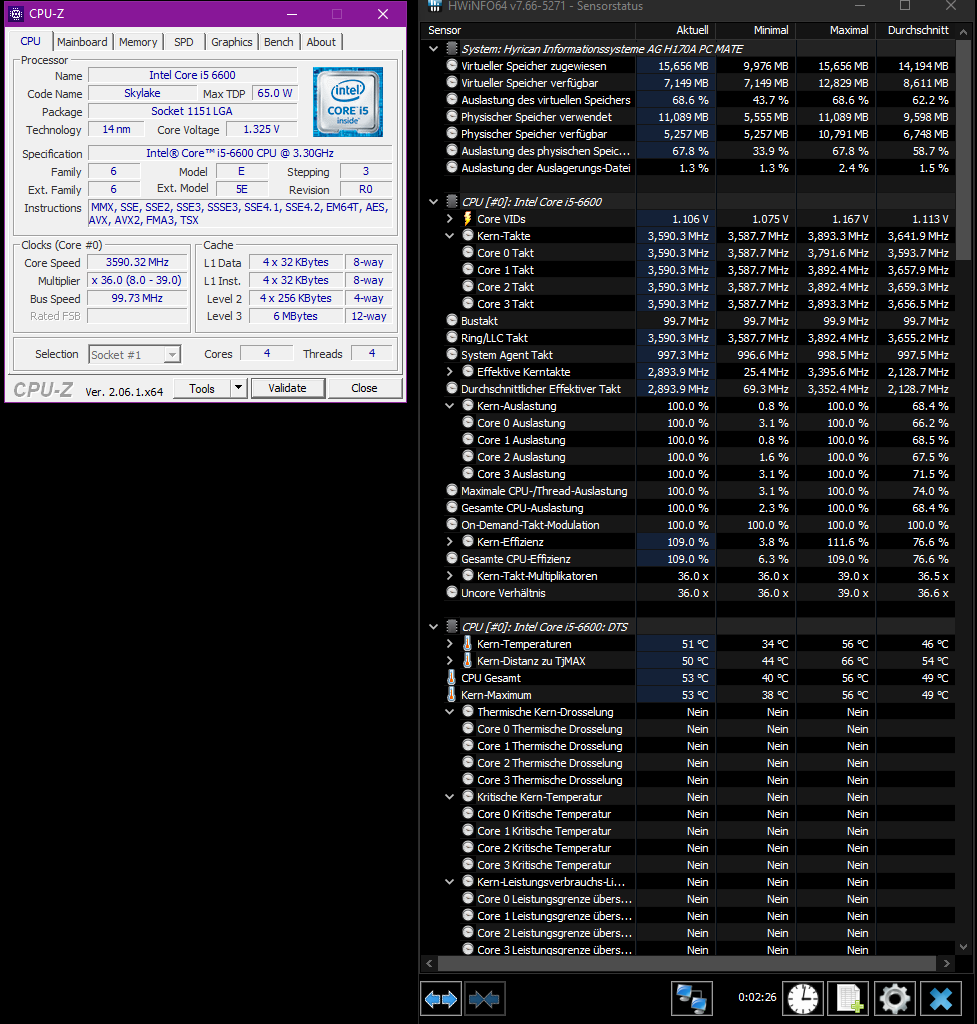Select the Core 2 Thermische Drosselung row
This screenshot has width=977, height=1024.
coord(688,763)
